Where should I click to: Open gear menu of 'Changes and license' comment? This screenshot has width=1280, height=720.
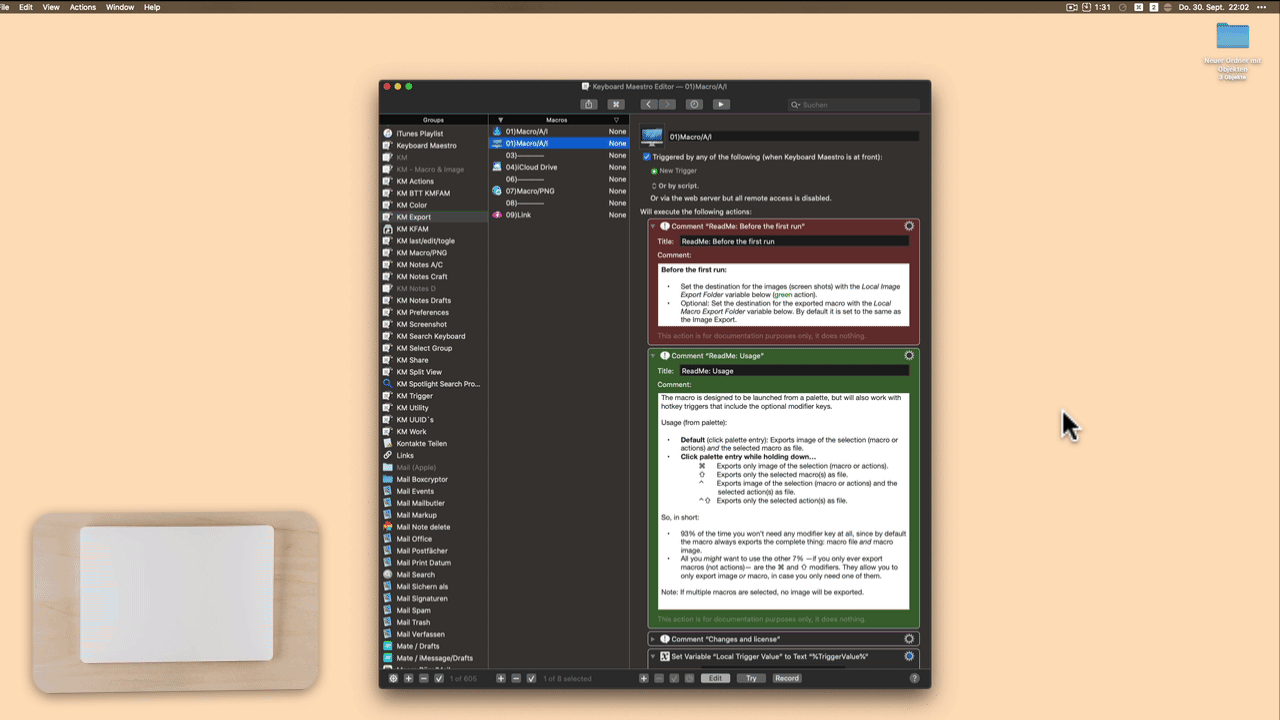pyautogui.click(x=909, y=638)
